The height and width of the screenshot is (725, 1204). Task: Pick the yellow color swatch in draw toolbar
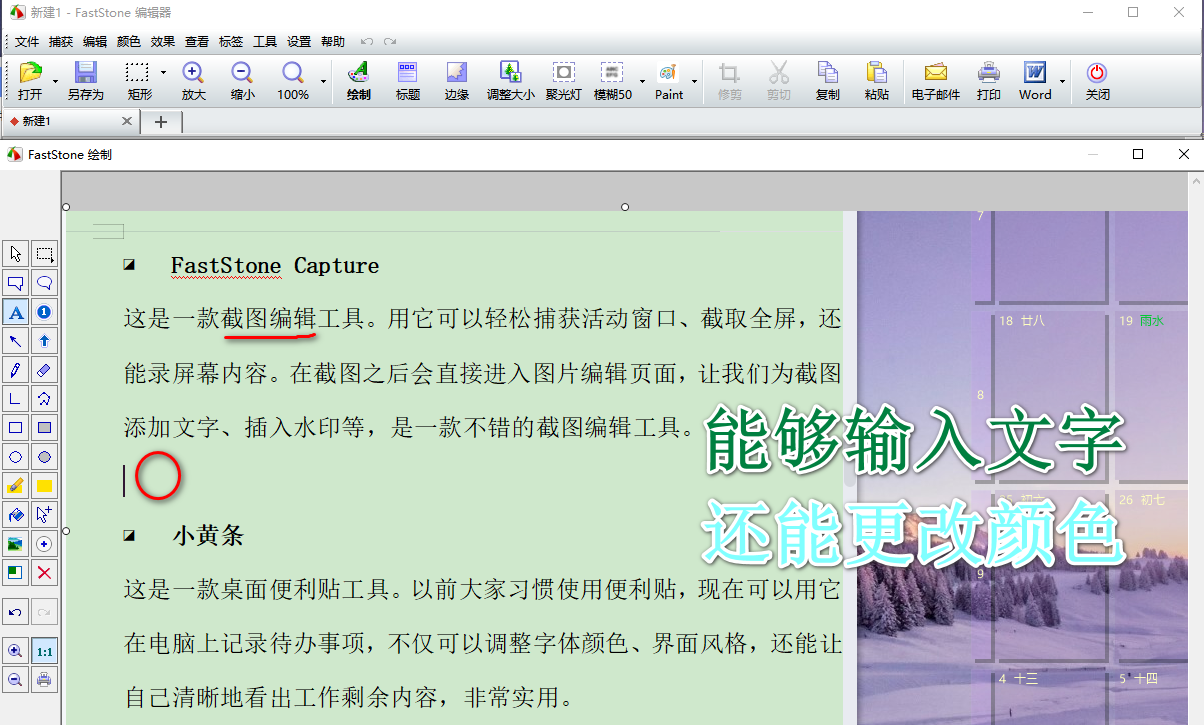click(x=44, y=486)
